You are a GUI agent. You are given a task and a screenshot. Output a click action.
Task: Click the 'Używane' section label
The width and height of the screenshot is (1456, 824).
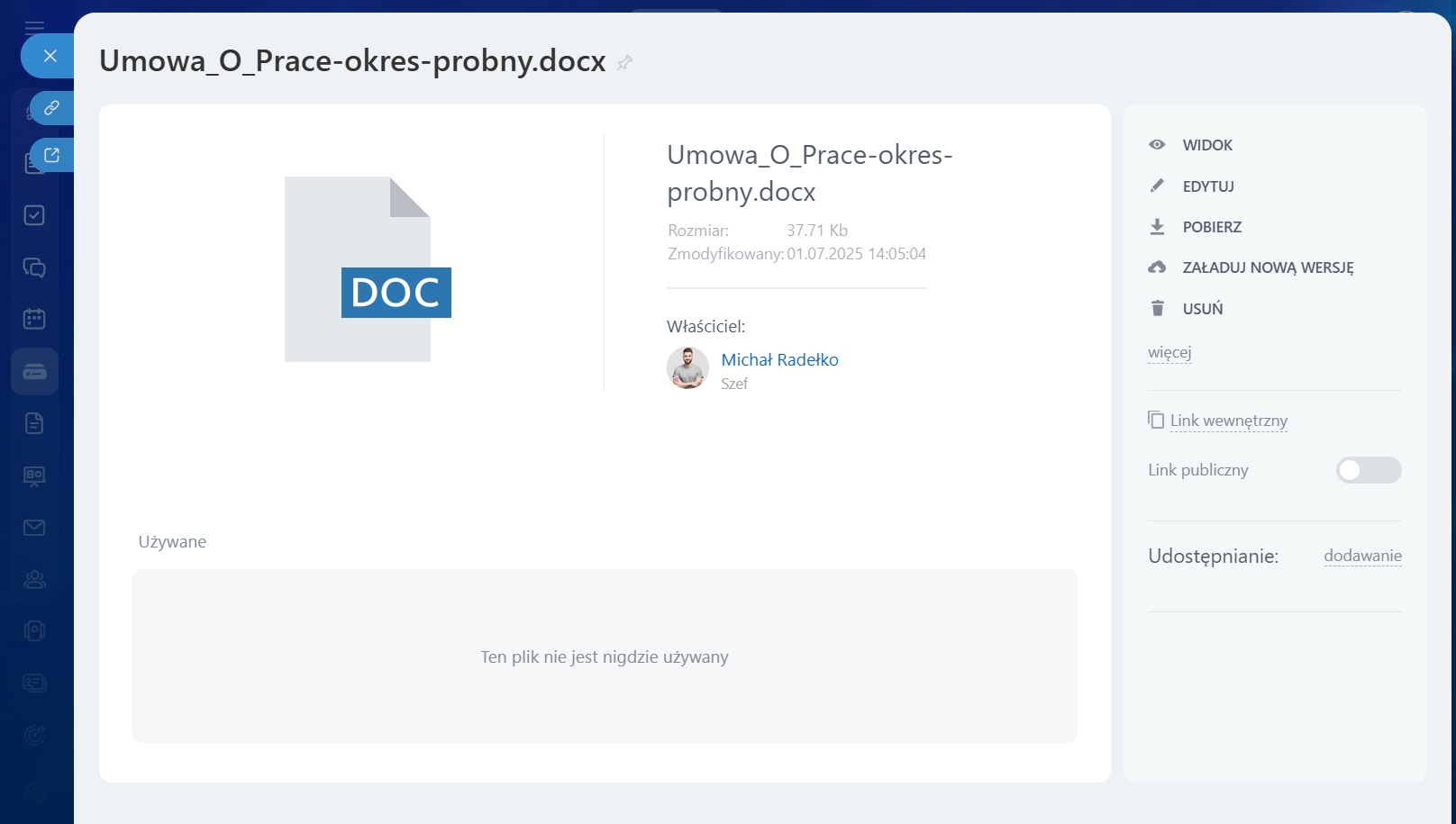click(x=172, y=541)
